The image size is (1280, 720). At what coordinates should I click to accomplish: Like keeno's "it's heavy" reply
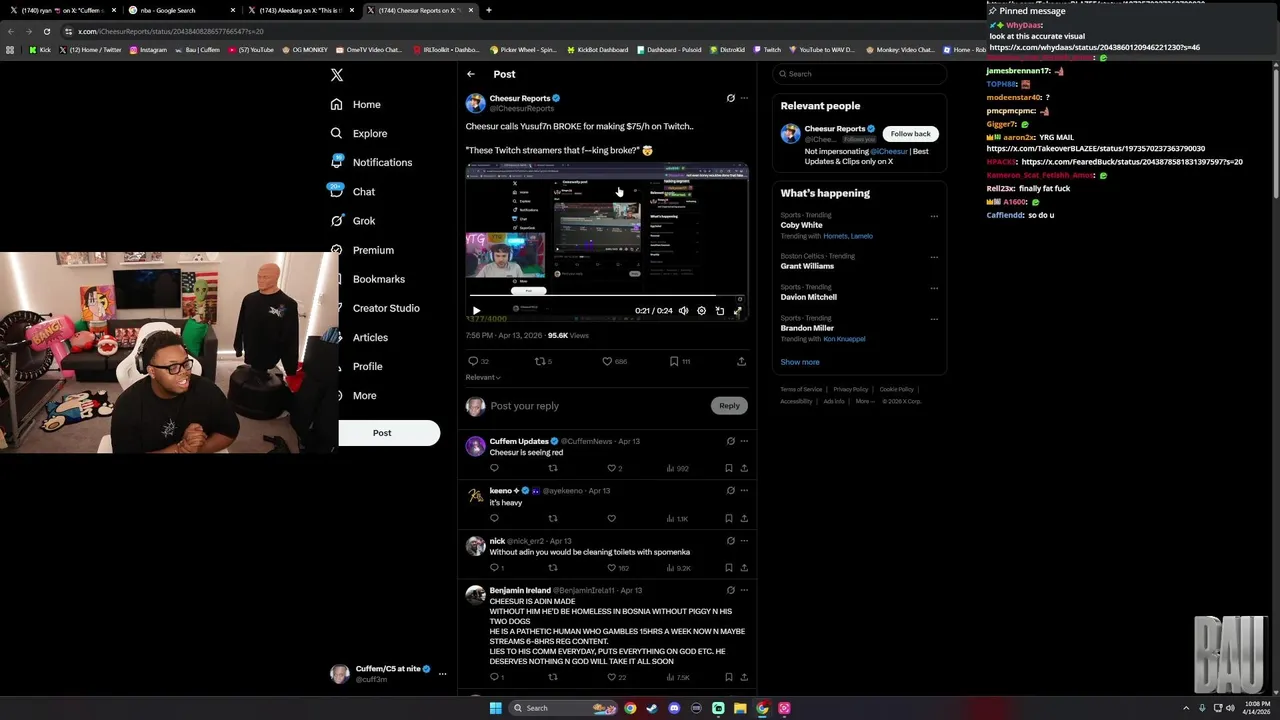tap(611, 518)
